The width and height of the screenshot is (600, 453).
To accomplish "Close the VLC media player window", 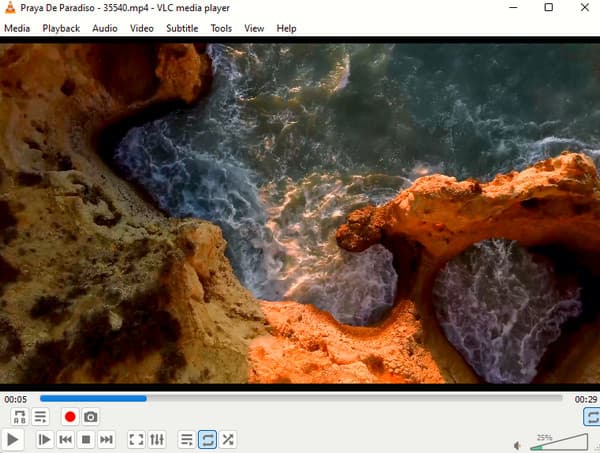I will (585, 7).
